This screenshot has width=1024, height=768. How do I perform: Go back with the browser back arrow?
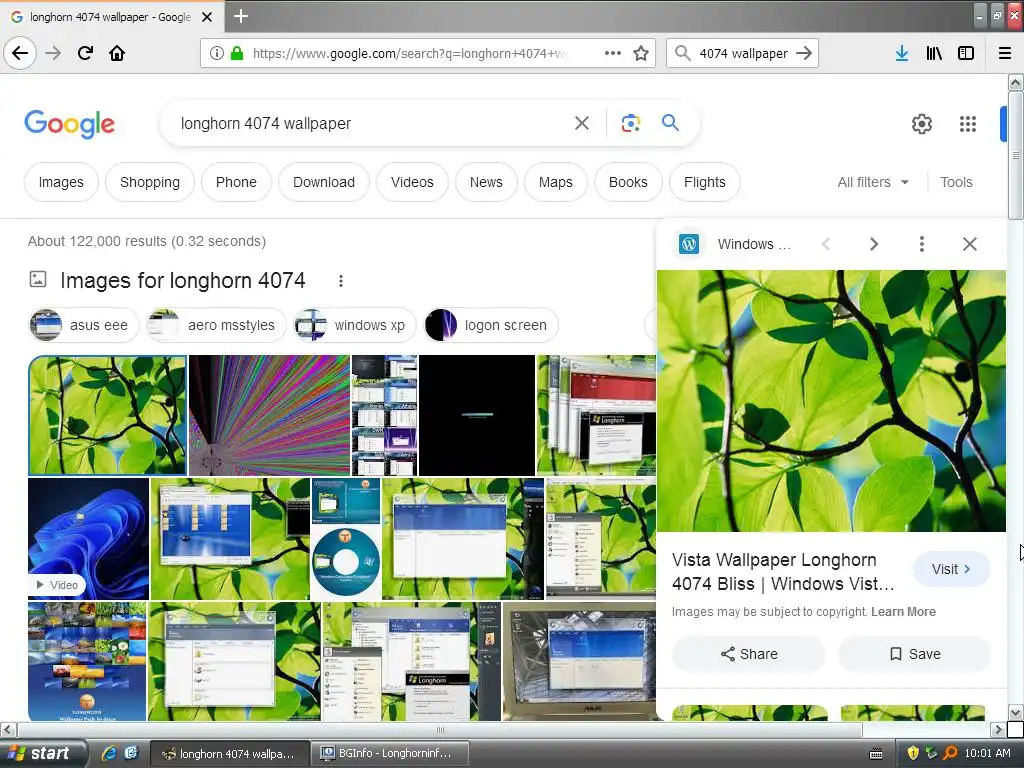tap(20, 53)
